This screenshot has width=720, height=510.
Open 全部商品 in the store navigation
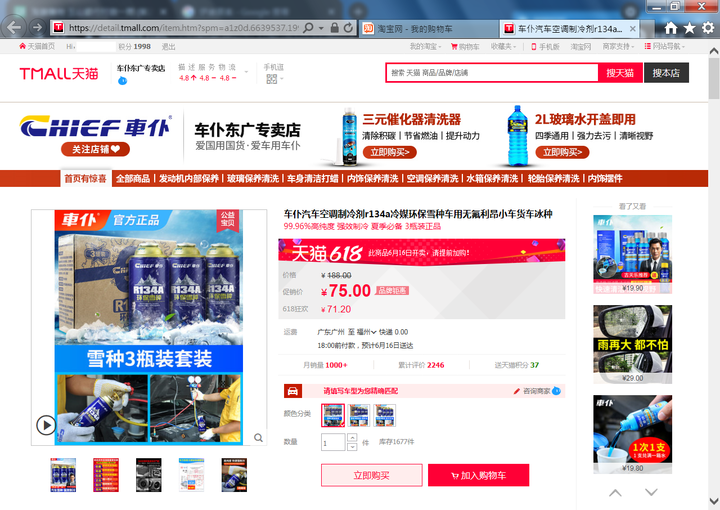[133, 179]
